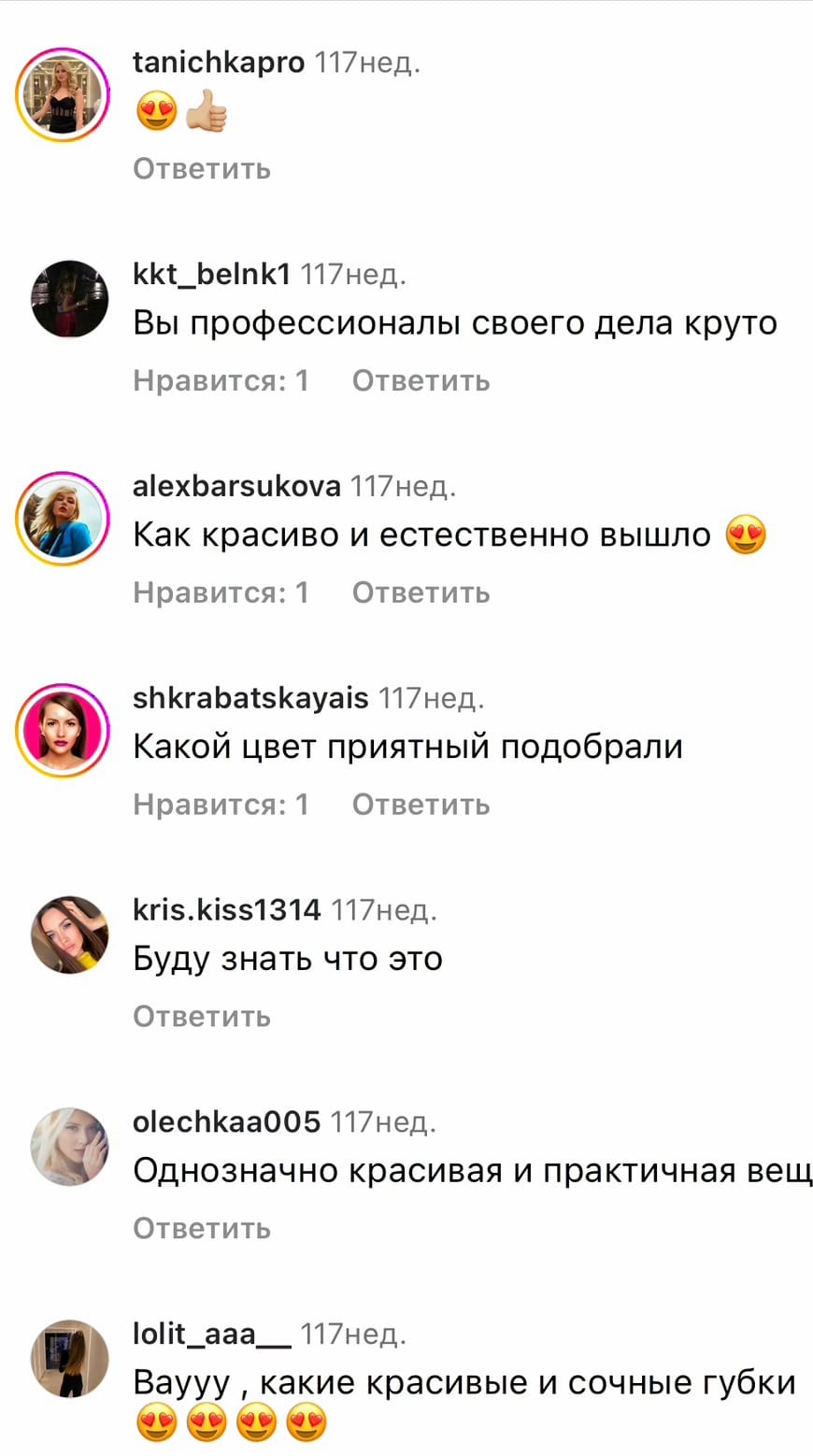The image size is (813, 1456).
Task: Open alexbarsukova's story avatar
Action: tap(64, 519)
